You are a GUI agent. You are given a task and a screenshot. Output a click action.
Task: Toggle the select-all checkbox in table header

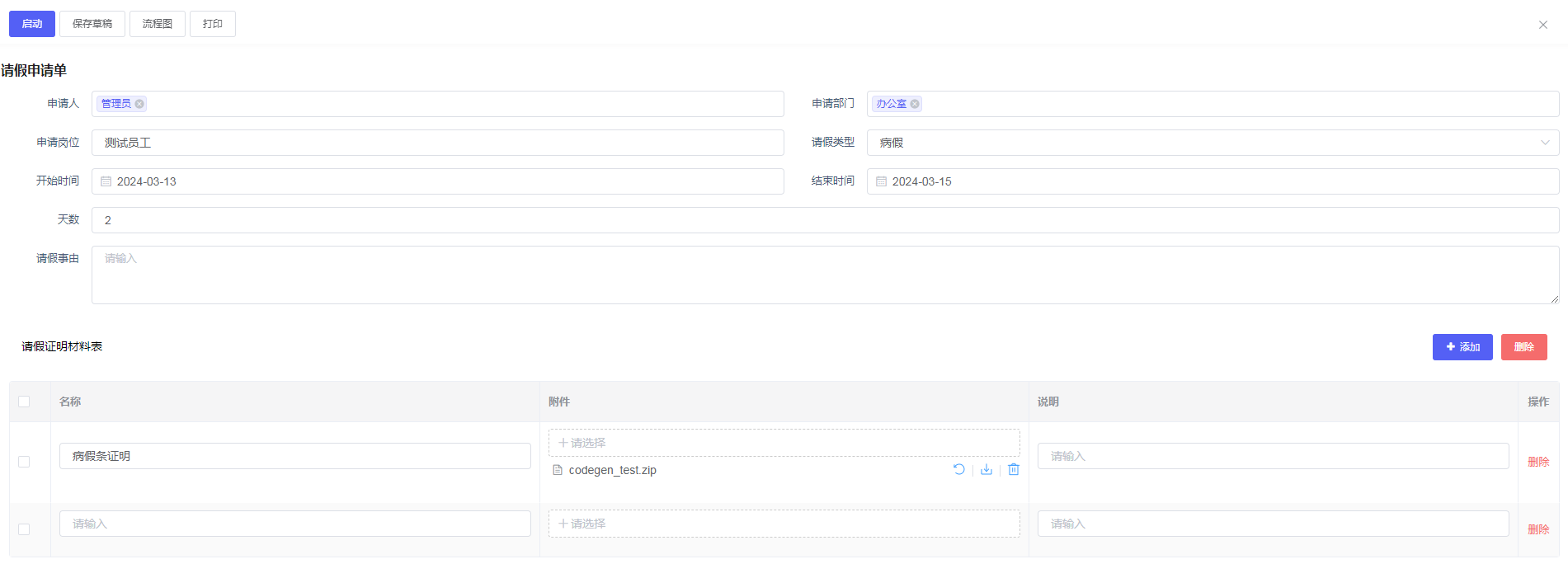pos(24,402)
